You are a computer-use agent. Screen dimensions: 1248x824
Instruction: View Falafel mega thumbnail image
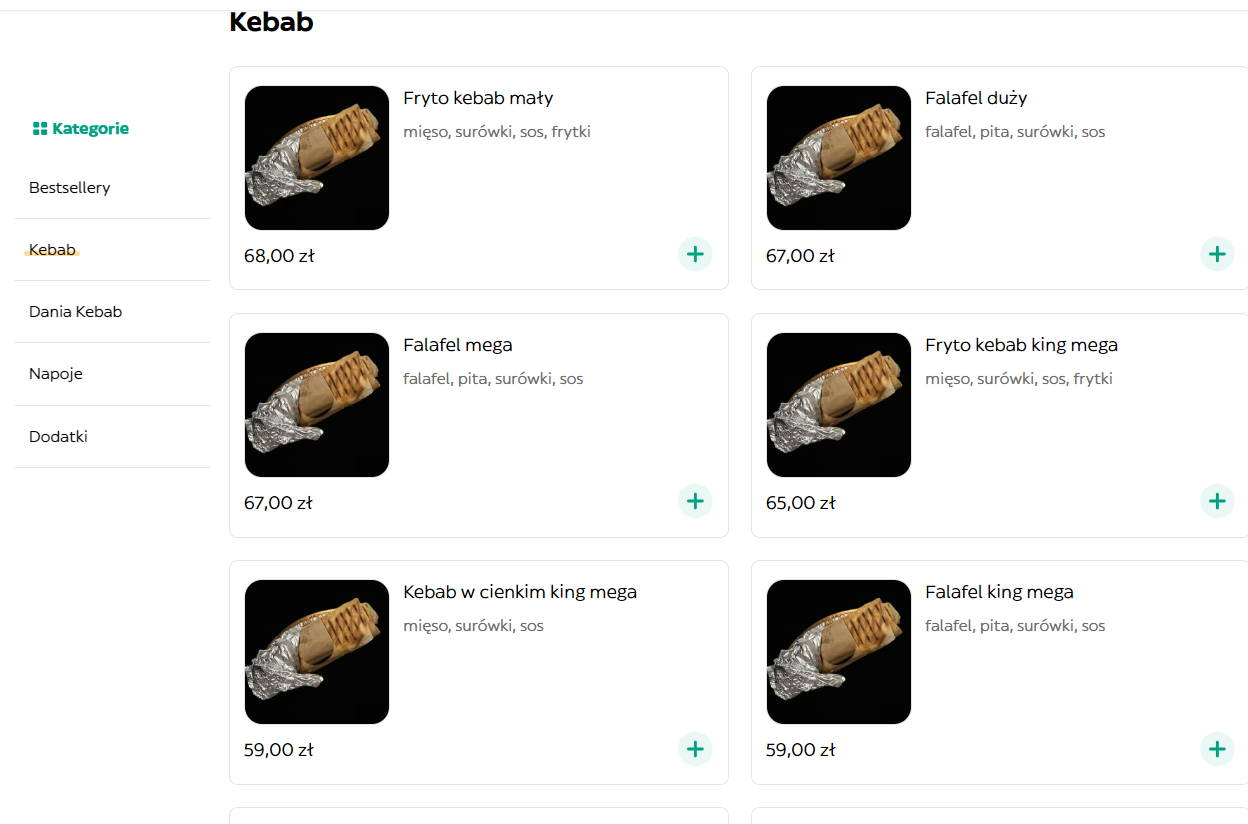click(x=317, y=405)
